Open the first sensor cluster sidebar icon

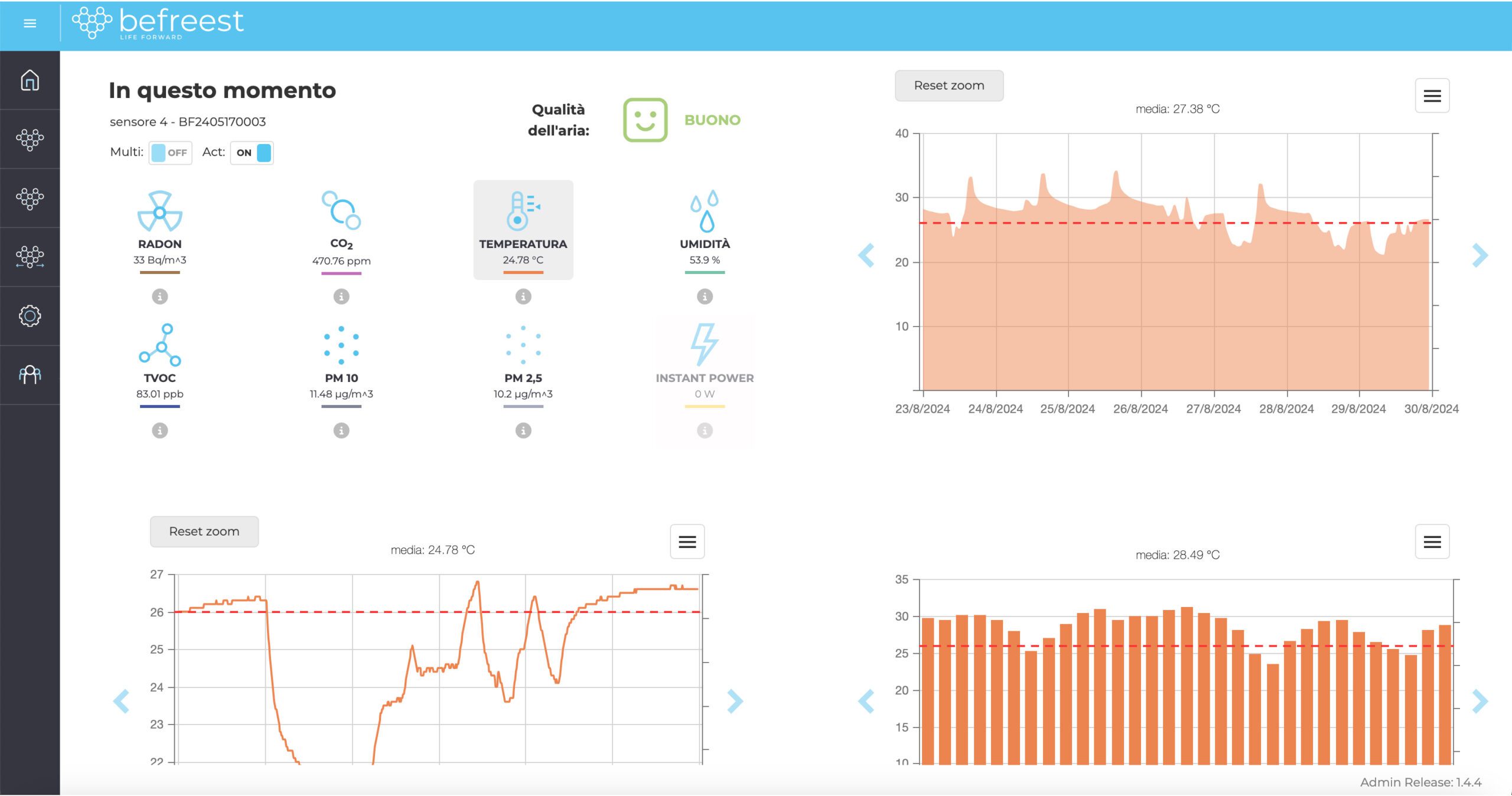click(x=30, y=139)
